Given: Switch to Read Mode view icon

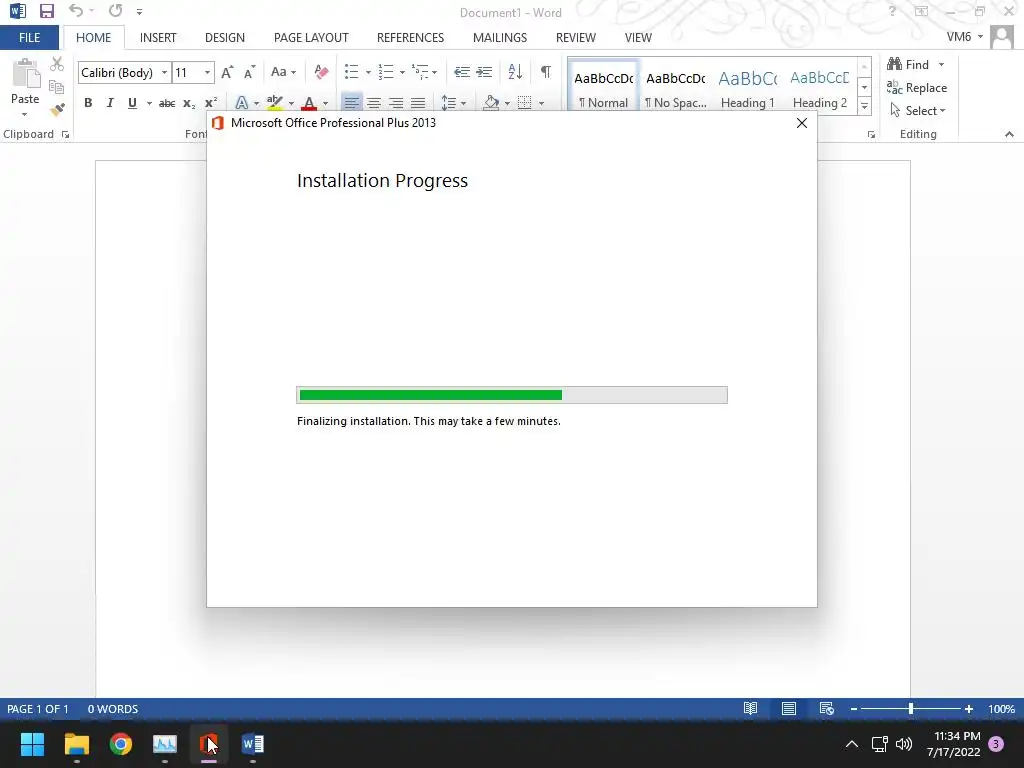Looking at the screenshot, I should tap(750, 709).
